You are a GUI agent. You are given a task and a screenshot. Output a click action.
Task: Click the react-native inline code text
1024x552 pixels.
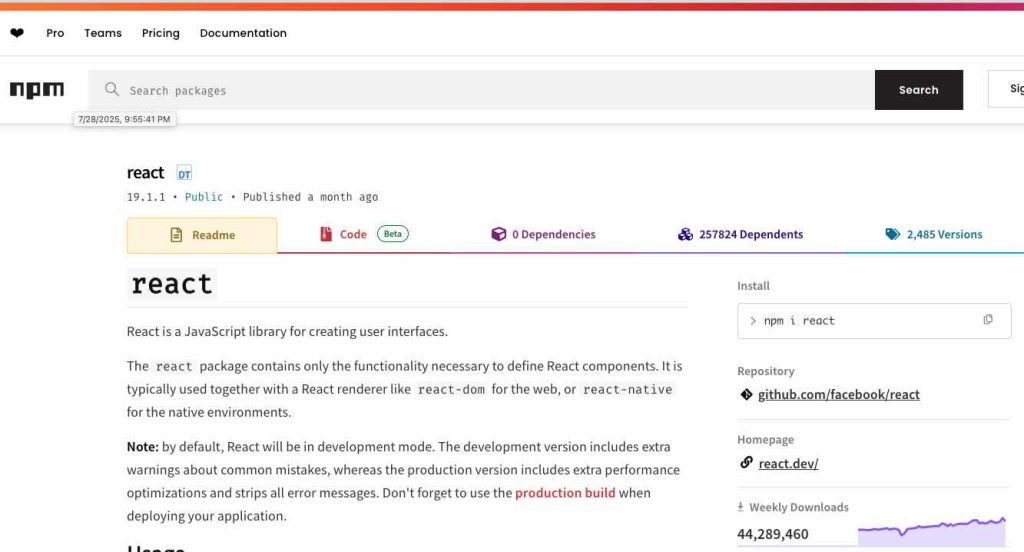point(627,389)
